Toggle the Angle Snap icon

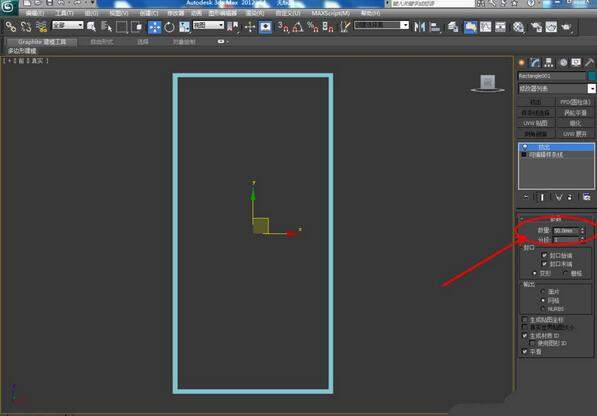(298, 27)
